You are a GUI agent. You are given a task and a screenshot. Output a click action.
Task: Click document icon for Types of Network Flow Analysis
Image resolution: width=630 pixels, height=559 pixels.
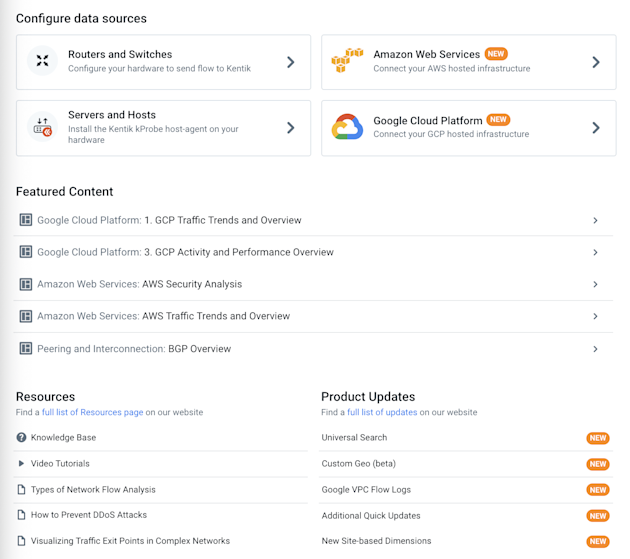click(21, 489)
